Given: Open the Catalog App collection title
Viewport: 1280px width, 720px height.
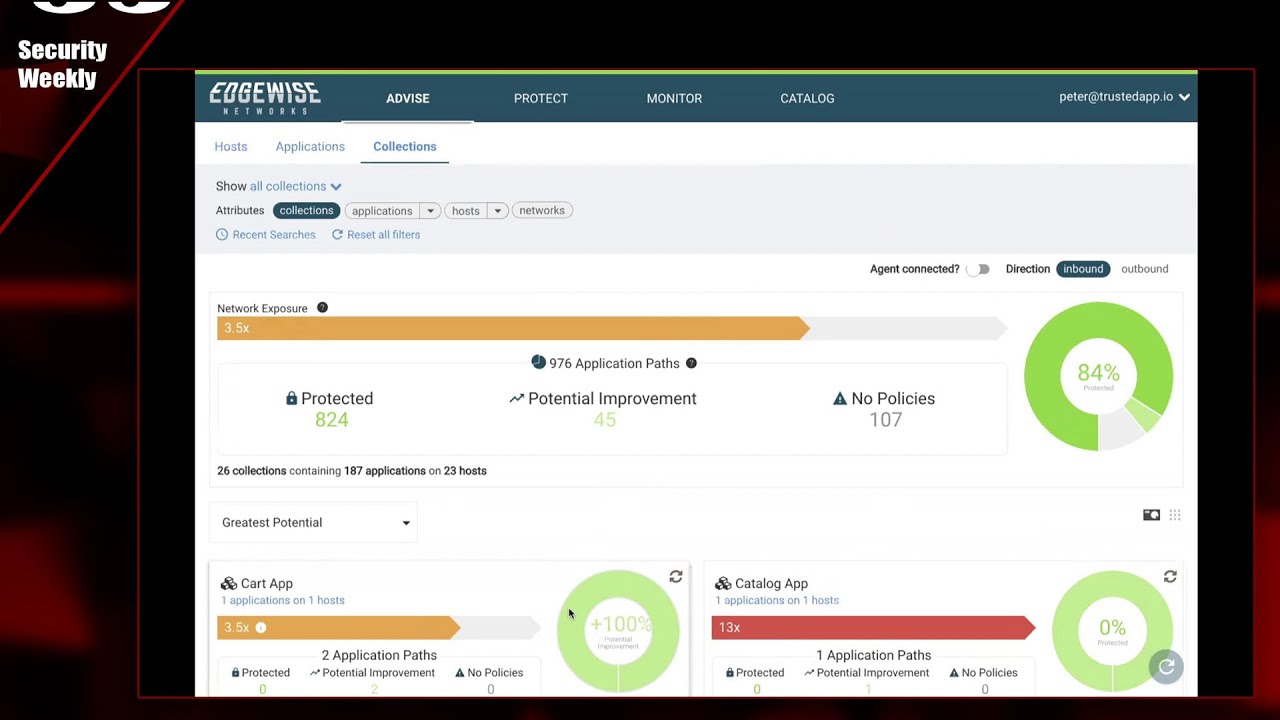Looking at the screenshot, I should click(x=771, y=583).
